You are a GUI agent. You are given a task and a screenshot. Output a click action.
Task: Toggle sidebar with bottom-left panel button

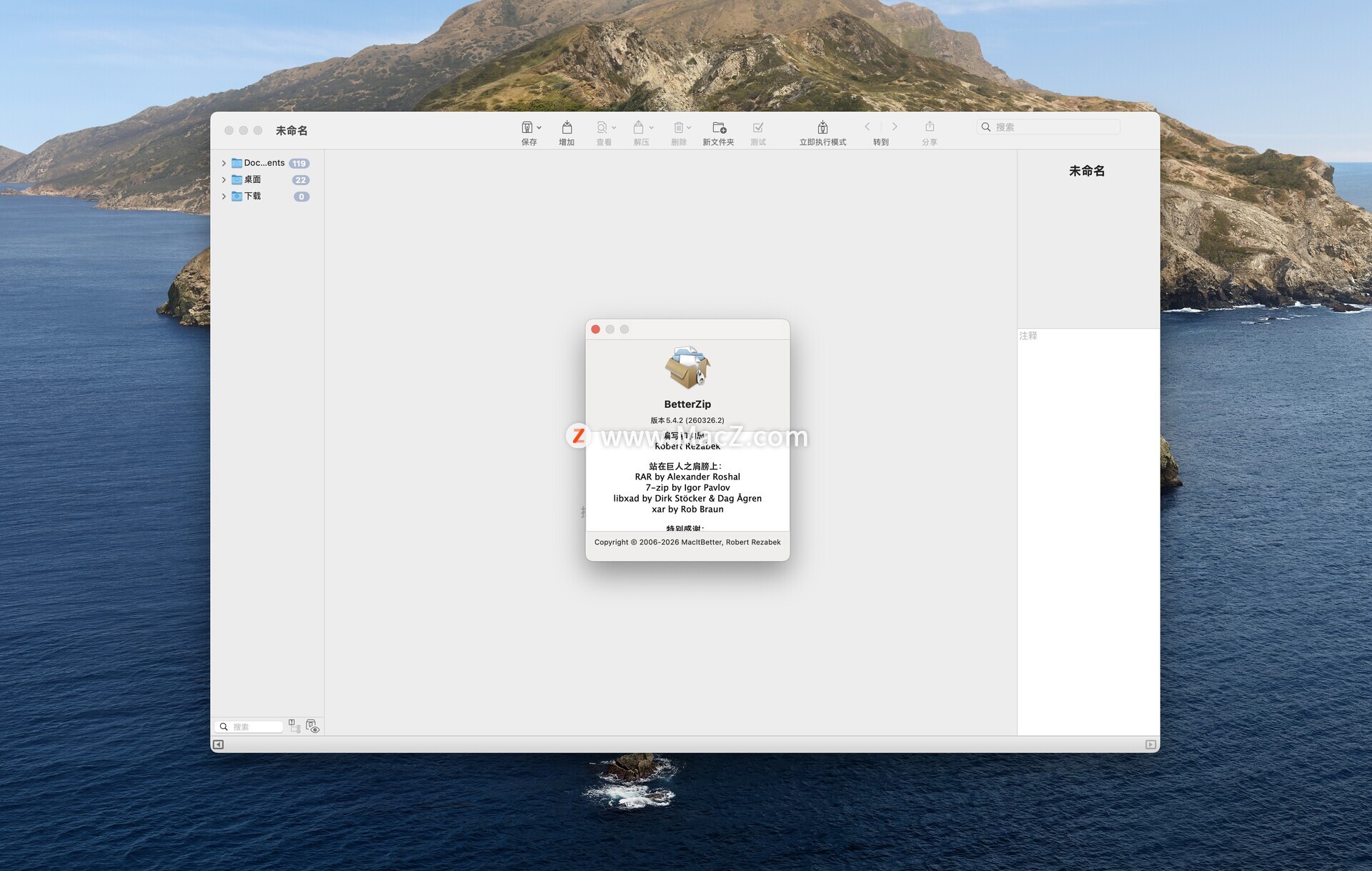[219, 745]
